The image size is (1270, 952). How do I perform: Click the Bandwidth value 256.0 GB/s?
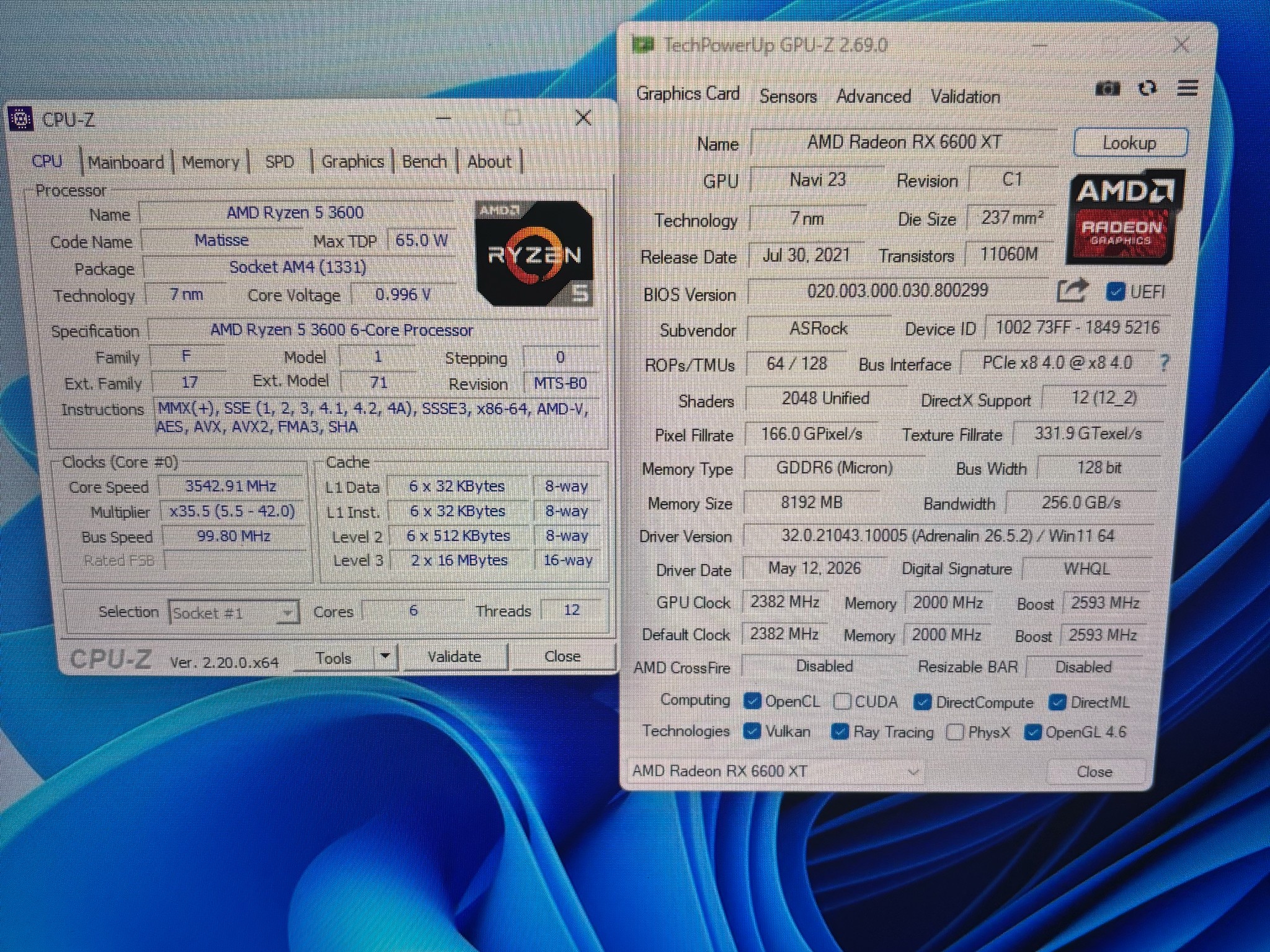[1081, 502]
